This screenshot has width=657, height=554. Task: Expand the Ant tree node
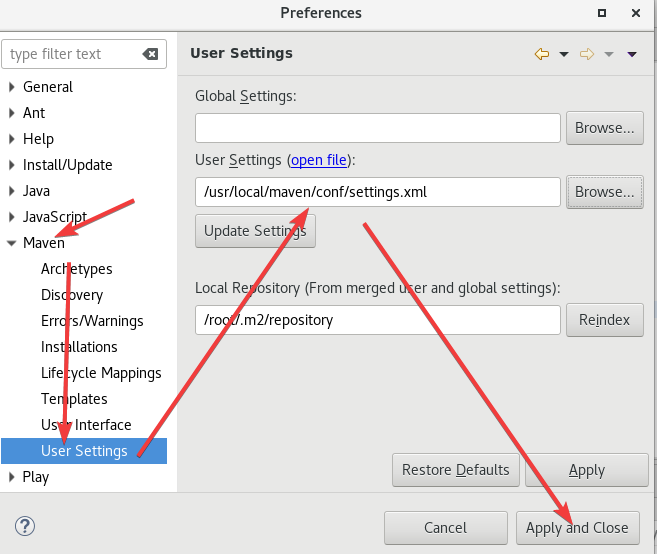12,113
